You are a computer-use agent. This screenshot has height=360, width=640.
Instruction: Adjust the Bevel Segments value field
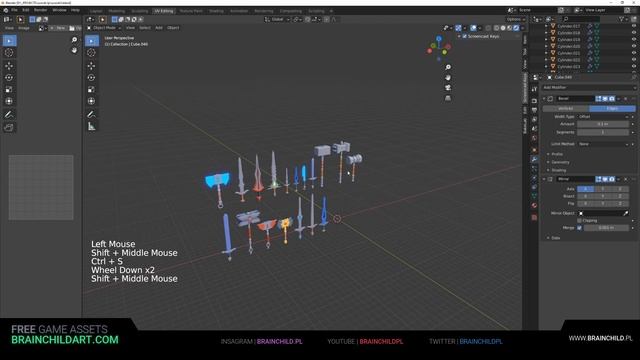point(603,132)
